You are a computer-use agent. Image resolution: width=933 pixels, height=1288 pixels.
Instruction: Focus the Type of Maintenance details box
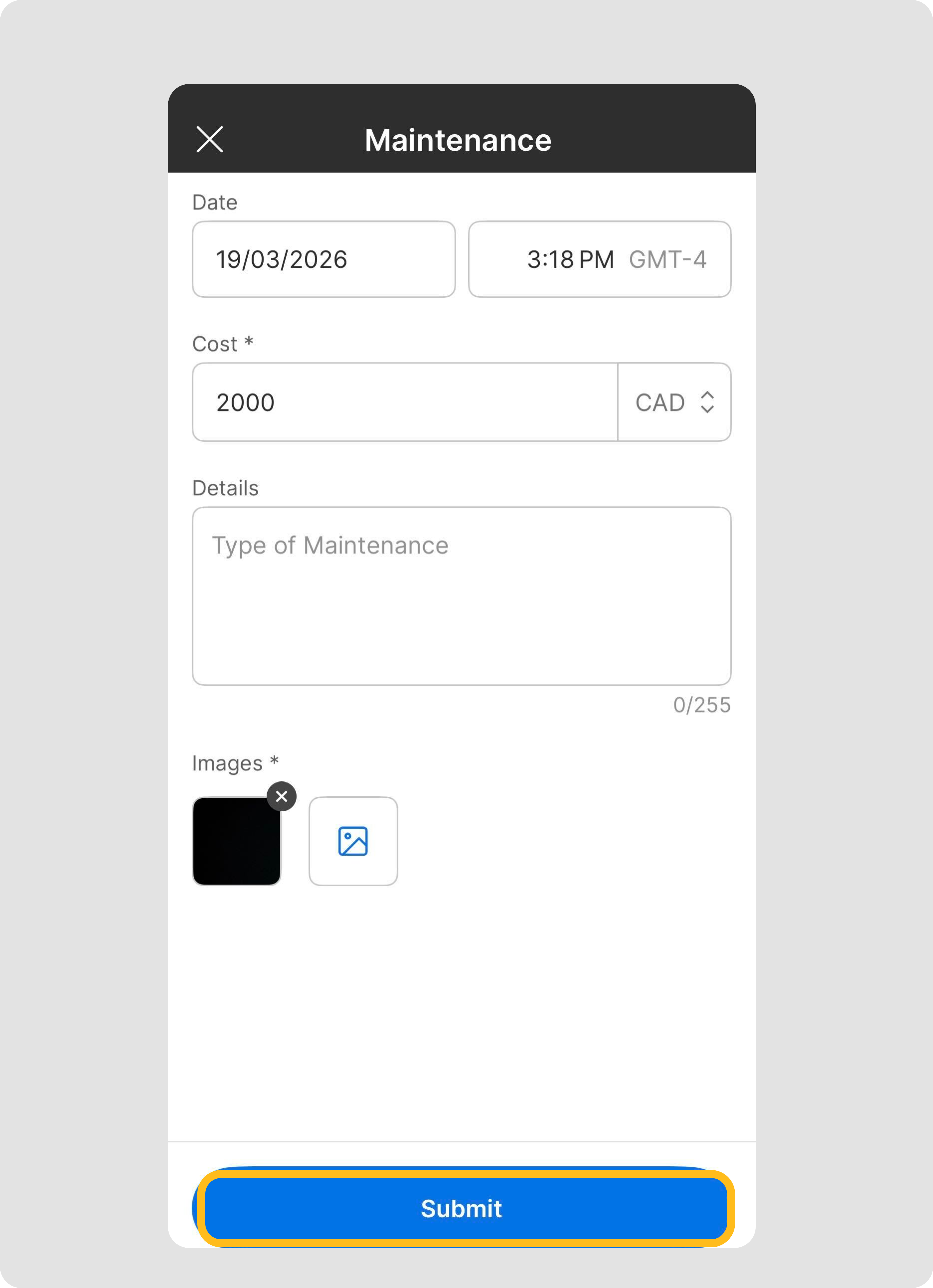click(461, 596)
